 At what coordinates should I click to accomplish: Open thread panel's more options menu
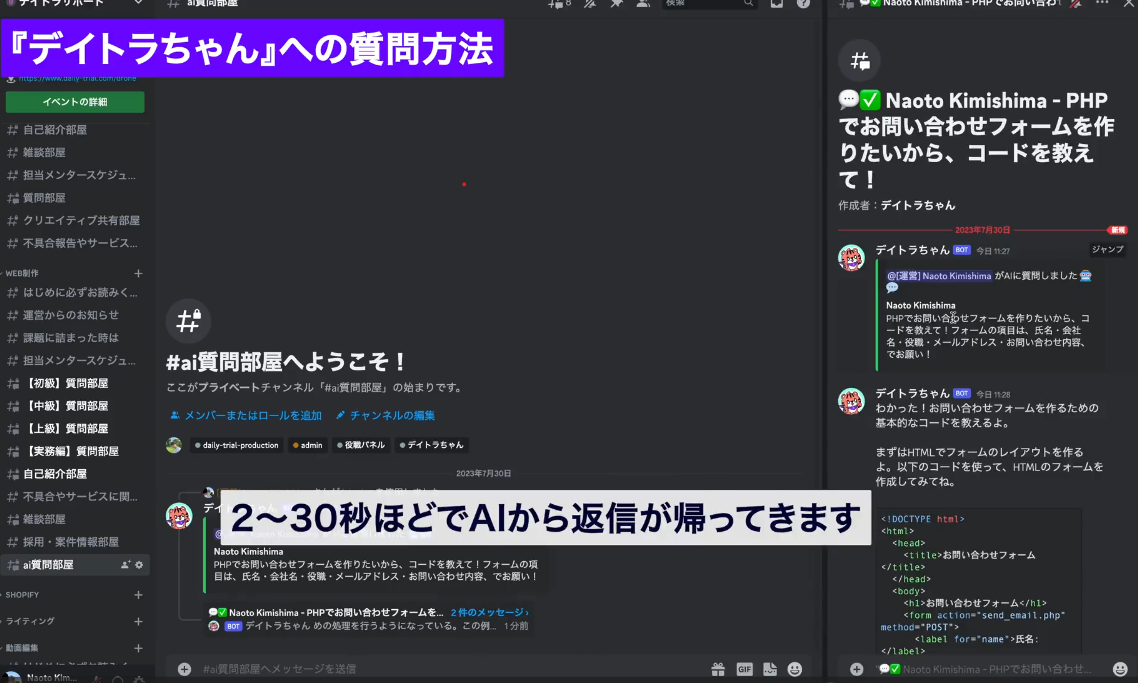tap(1102, 4)
